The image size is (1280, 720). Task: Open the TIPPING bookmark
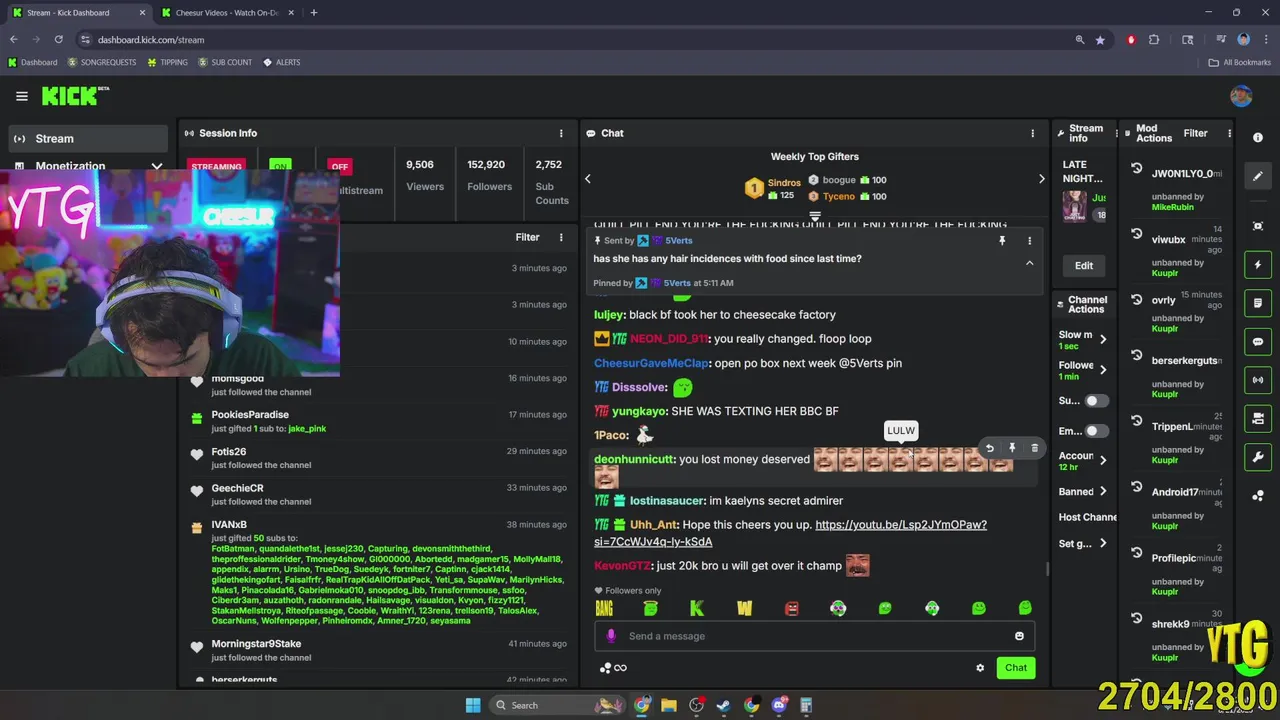click(x=167, y=62)
